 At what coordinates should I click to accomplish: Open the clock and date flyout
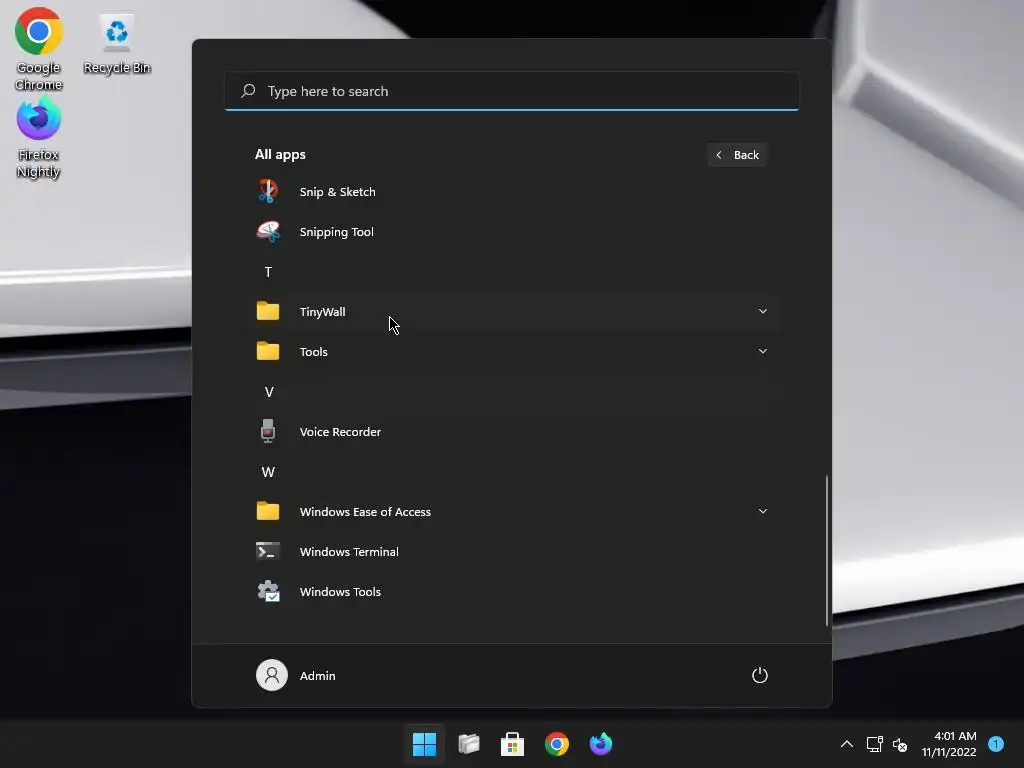tap(949, 744)
